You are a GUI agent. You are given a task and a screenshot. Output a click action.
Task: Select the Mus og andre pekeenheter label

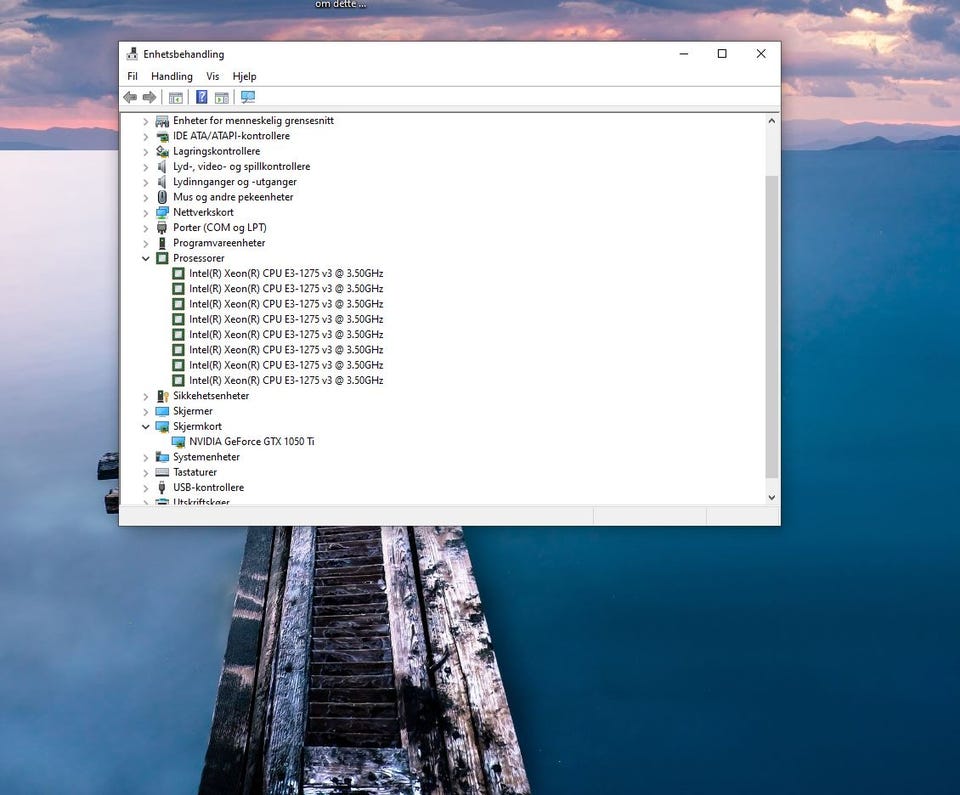coord(233,197)
